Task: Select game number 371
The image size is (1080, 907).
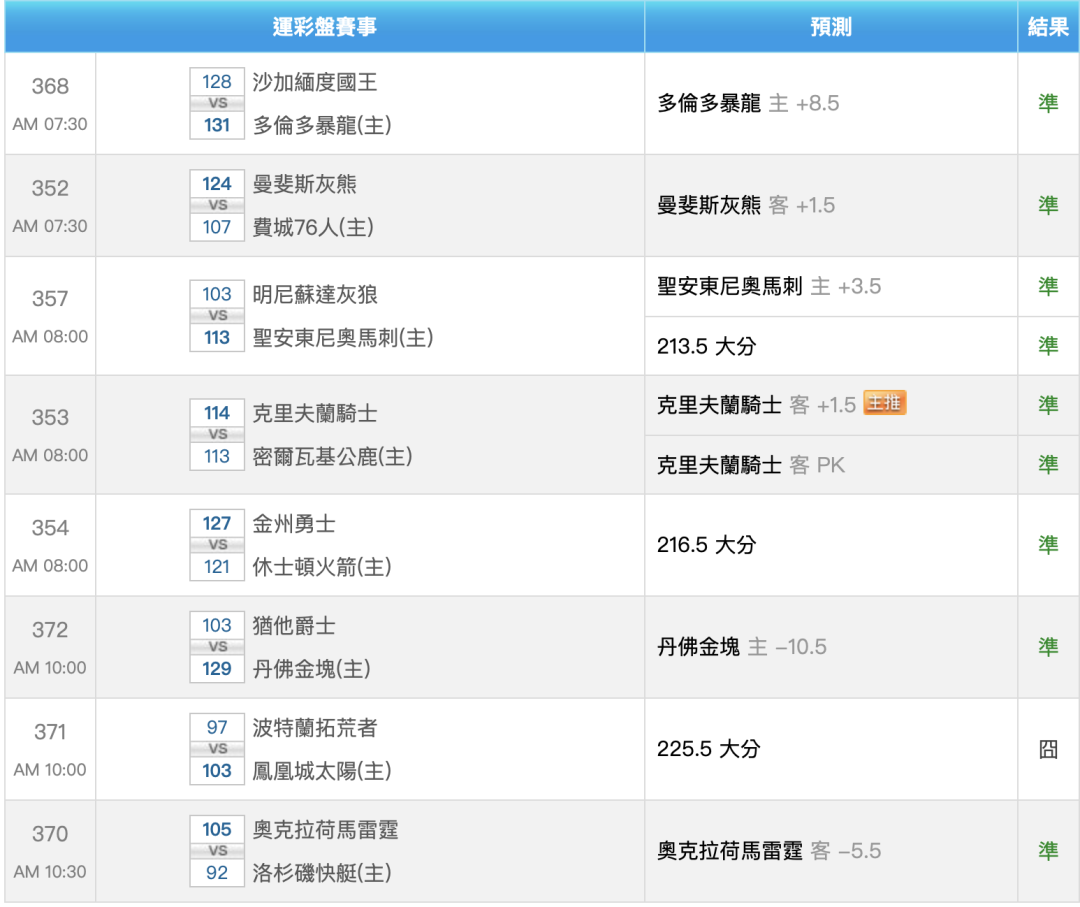Action: pyautogui.click(x=50, y=731)
